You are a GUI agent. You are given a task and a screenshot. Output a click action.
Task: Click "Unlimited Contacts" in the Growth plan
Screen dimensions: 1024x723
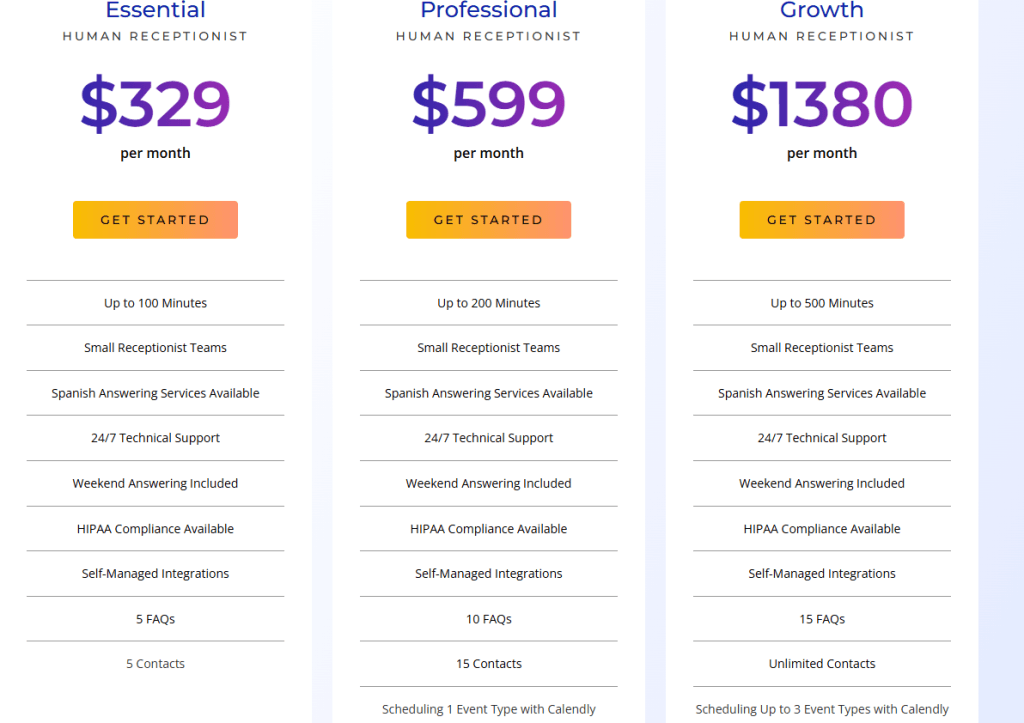(x=821, y=664)
